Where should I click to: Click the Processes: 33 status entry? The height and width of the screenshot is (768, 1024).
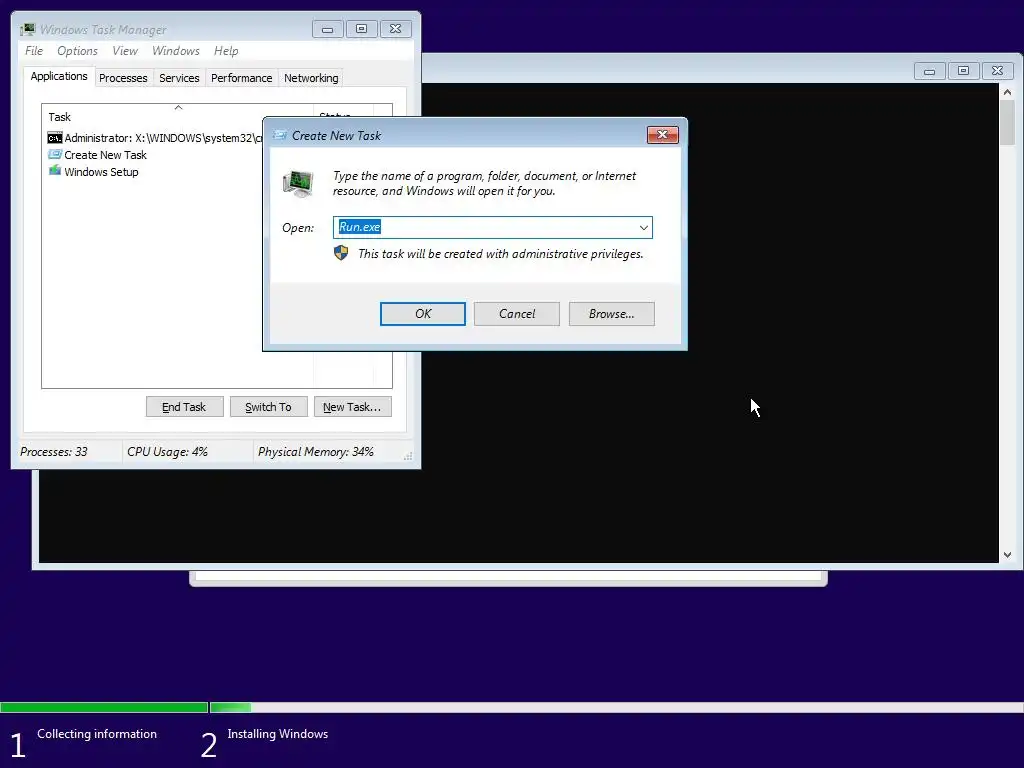54,452
